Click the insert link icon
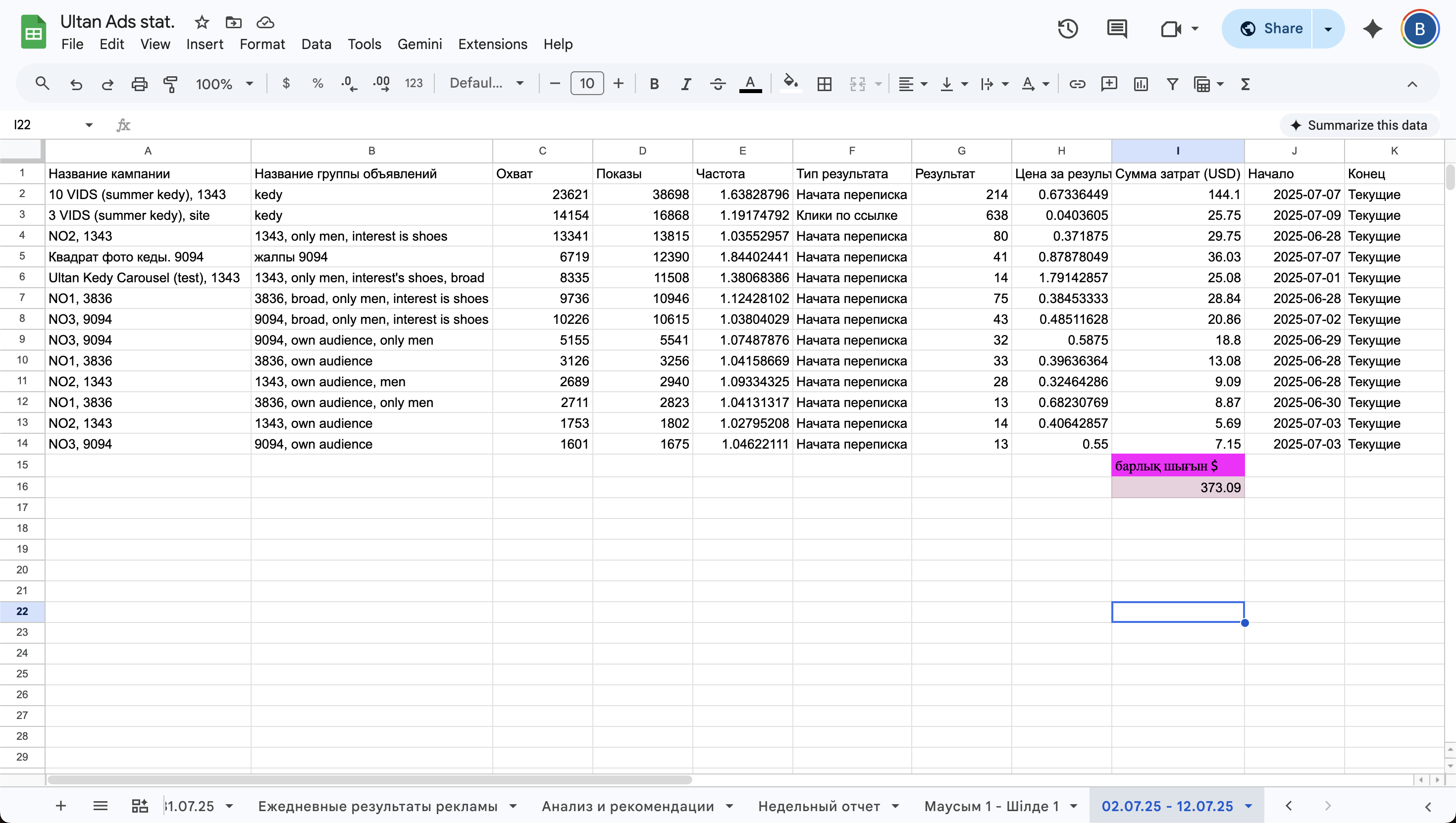Image resolution: width=1456 pixels, height=823 pixels. click(1077, 84)
